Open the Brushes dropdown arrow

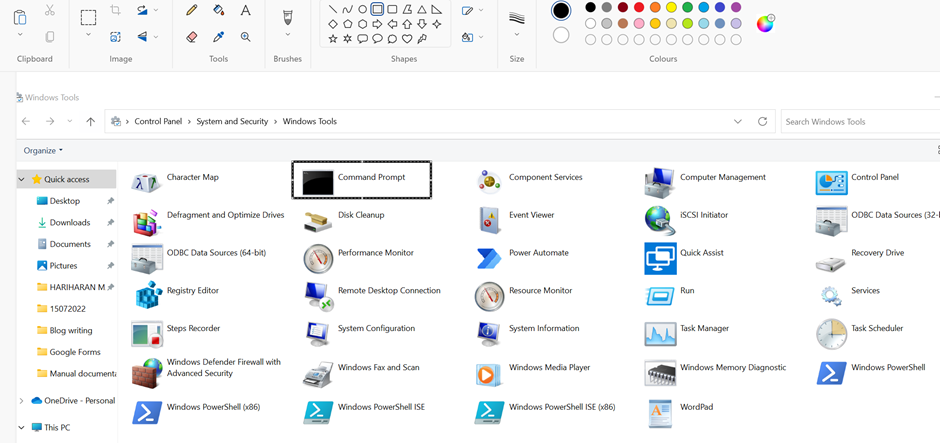tap(287, 35)
